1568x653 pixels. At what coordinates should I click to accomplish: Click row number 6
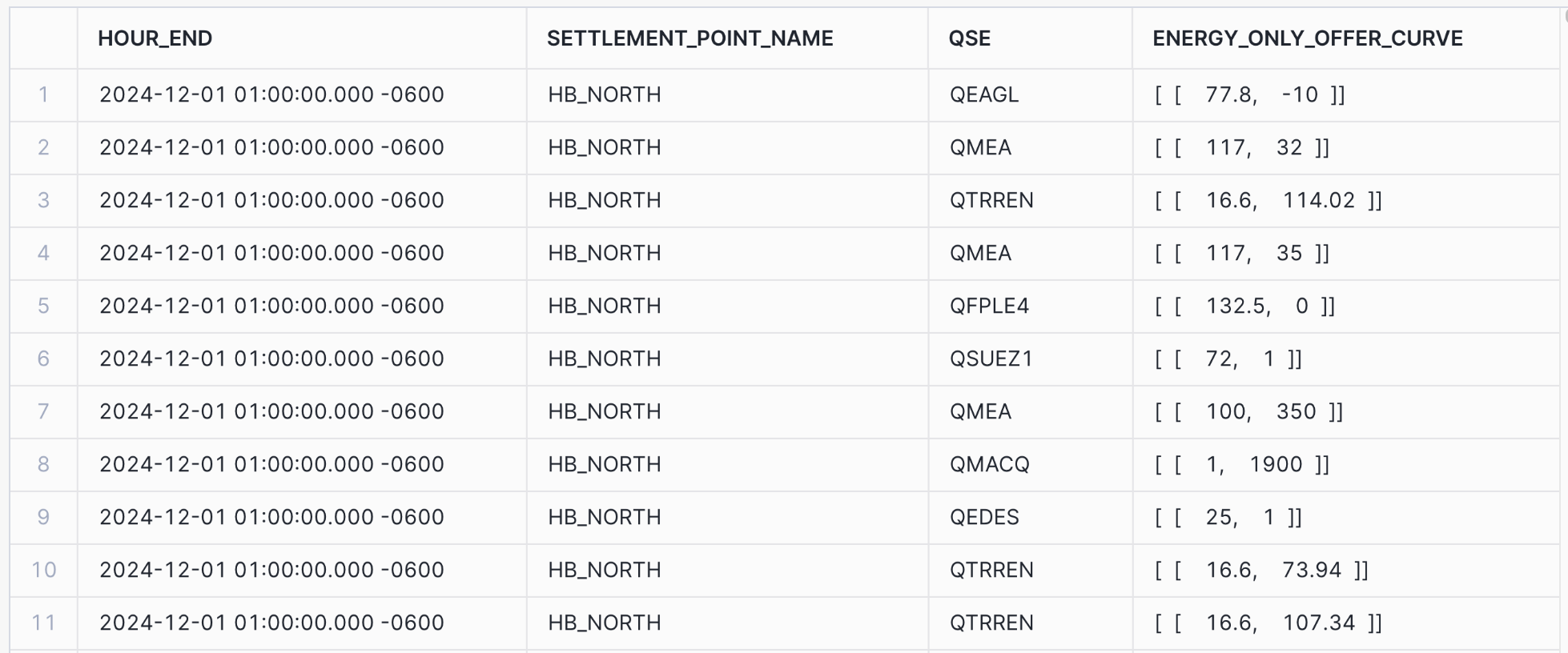tap(43, 359)
